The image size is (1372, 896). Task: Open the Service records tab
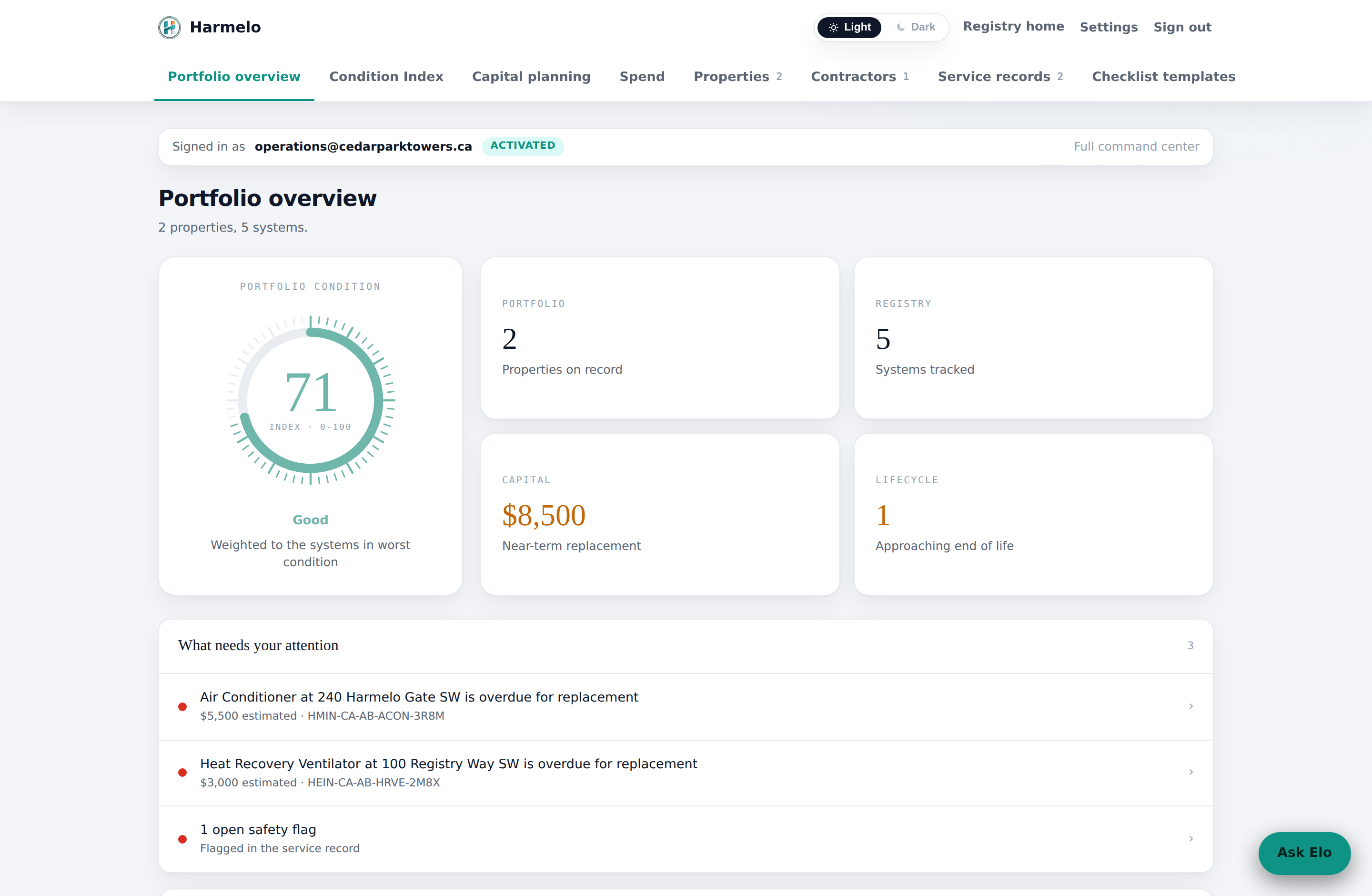[x=1000, y=76]
